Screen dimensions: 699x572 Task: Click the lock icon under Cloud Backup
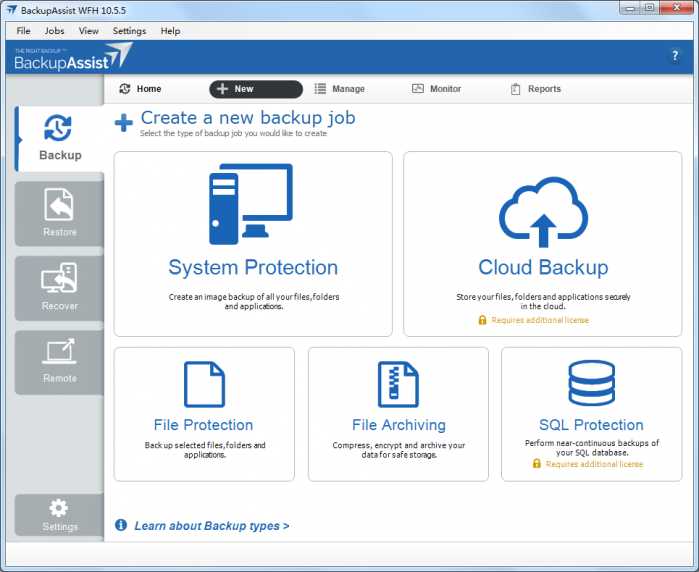(x=482, y=320)
